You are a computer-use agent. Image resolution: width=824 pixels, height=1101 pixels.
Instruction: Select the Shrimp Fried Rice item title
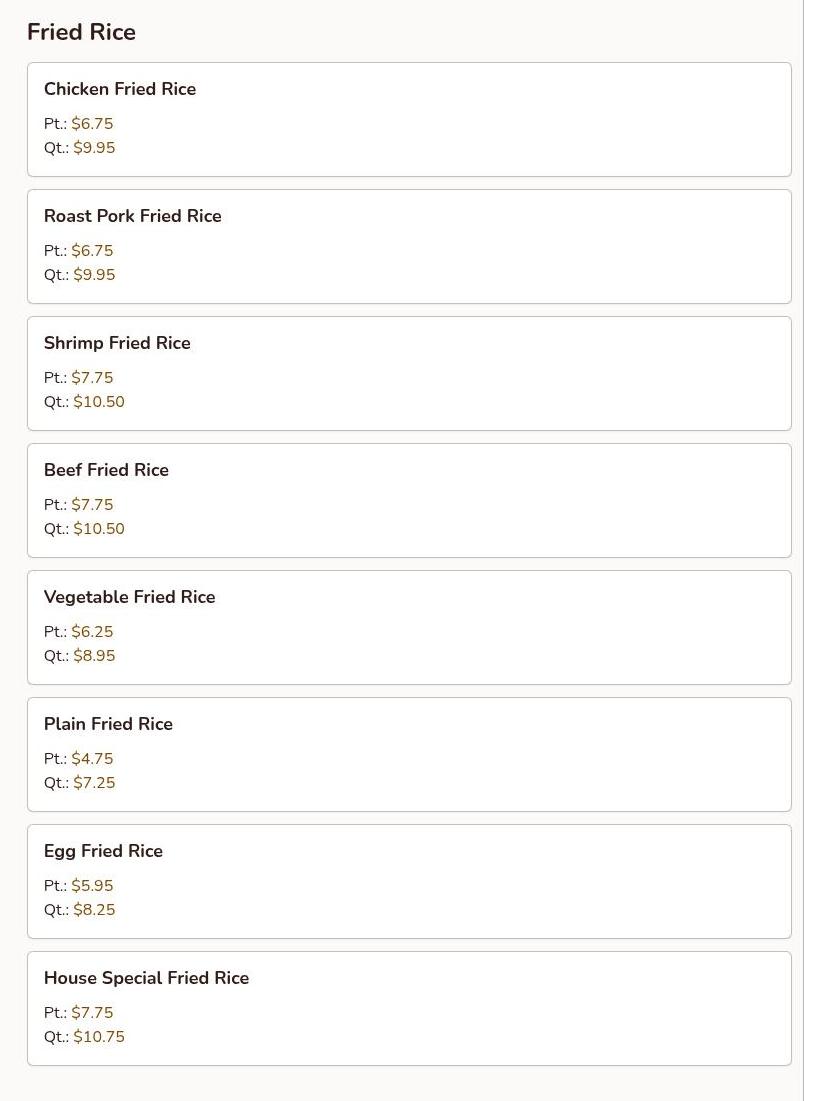[x=117, y=343]
